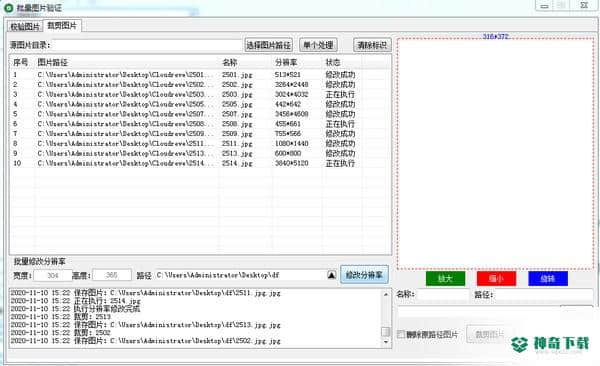Switch to the 校验图片 tab
This screenshot has width=600, height=366.
(x=24, y=26)
